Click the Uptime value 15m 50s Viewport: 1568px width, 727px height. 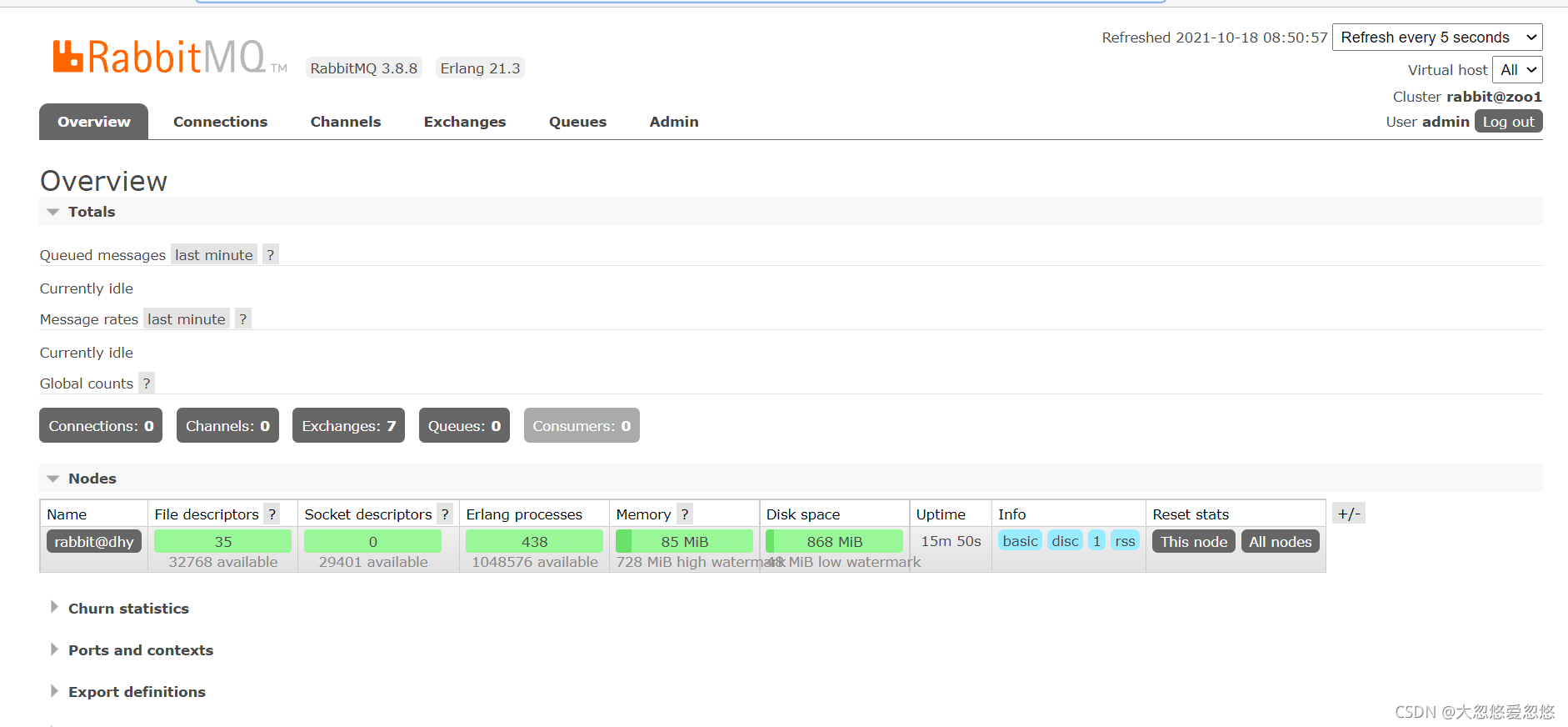[951, 541]
